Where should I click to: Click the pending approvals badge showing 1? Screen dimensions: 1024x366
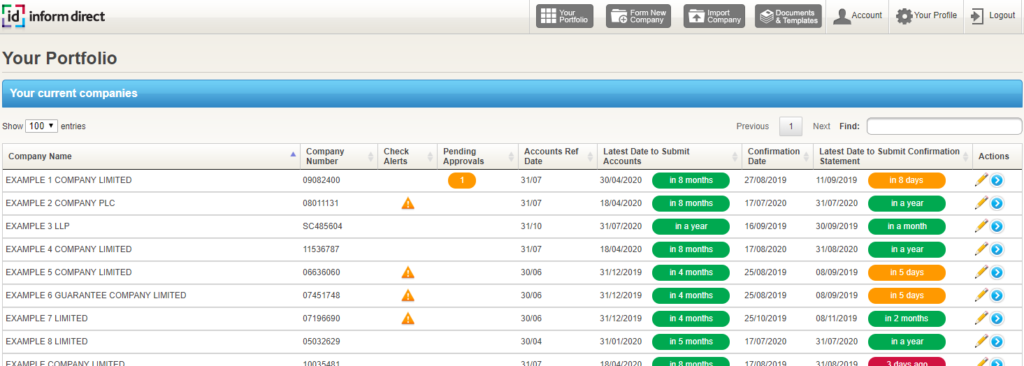click(462, 180)
